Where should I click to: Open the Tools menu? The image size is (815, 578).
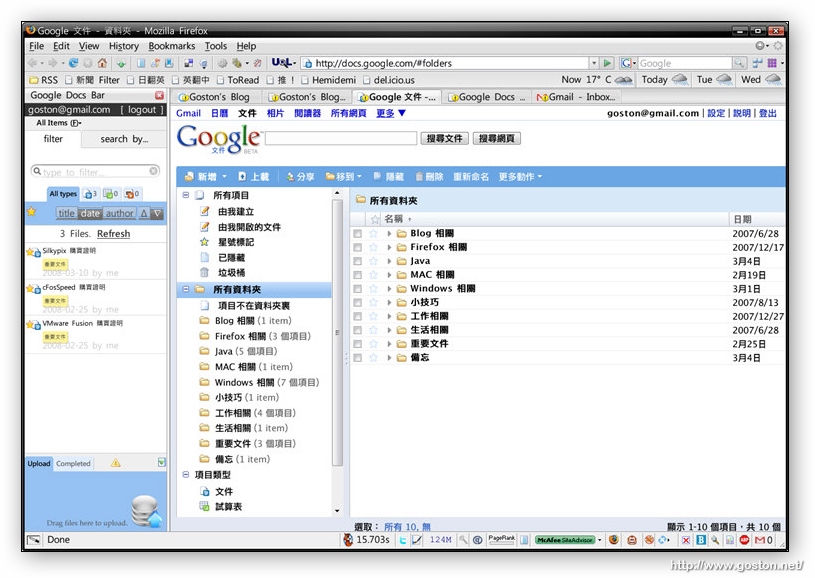pyautogui.click(x=215, y=46)
